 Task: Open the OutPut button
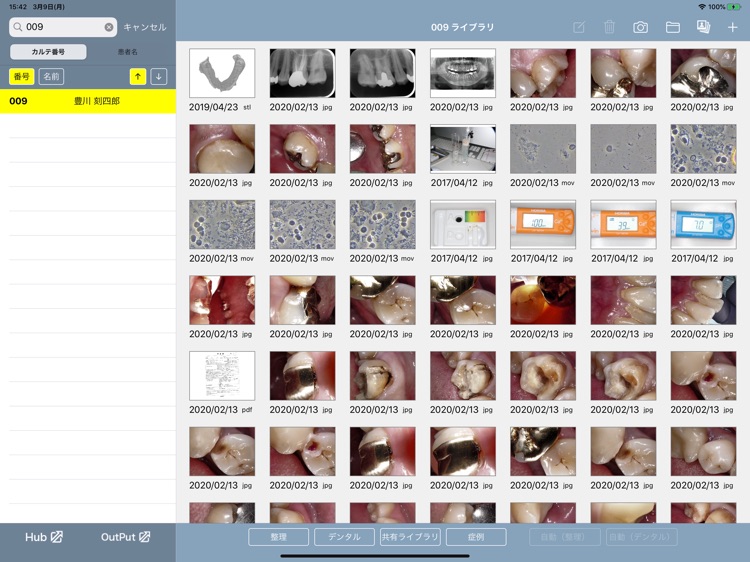pos(125,537)
